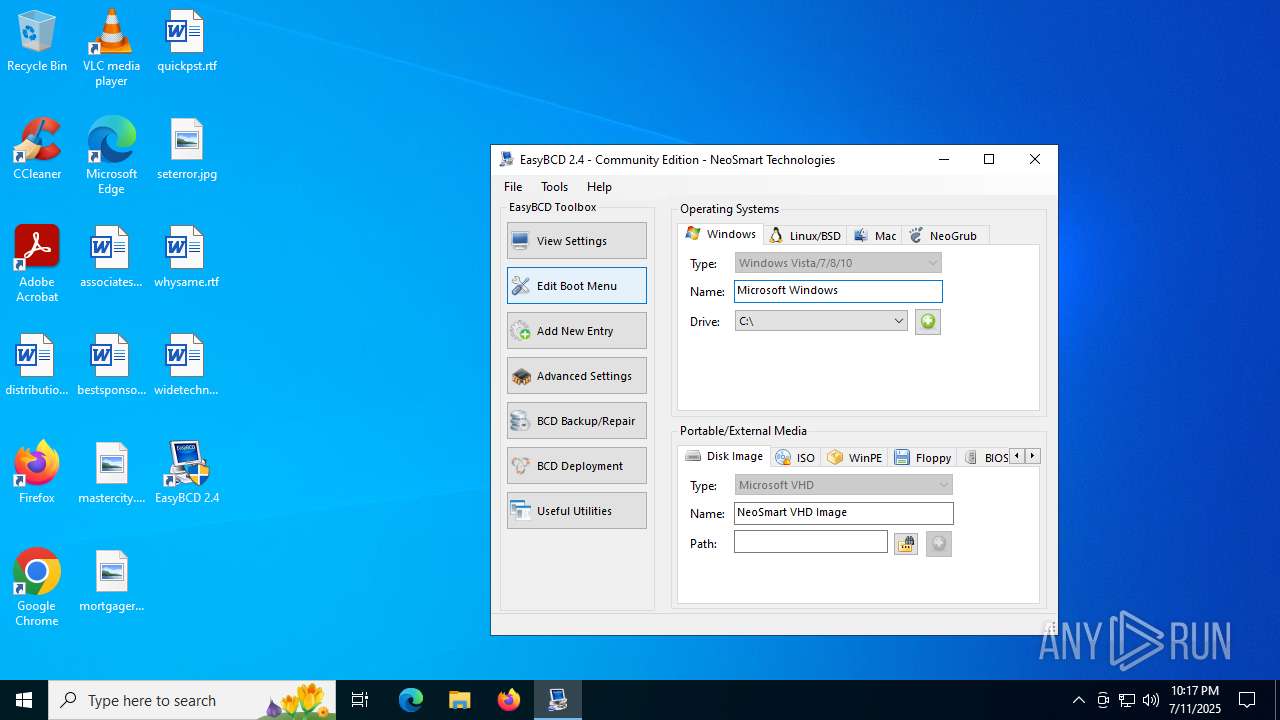This screenshot has height=720, width=1280.
Task: Switch to the BIOS tab
Action: (x=986, y=458)
